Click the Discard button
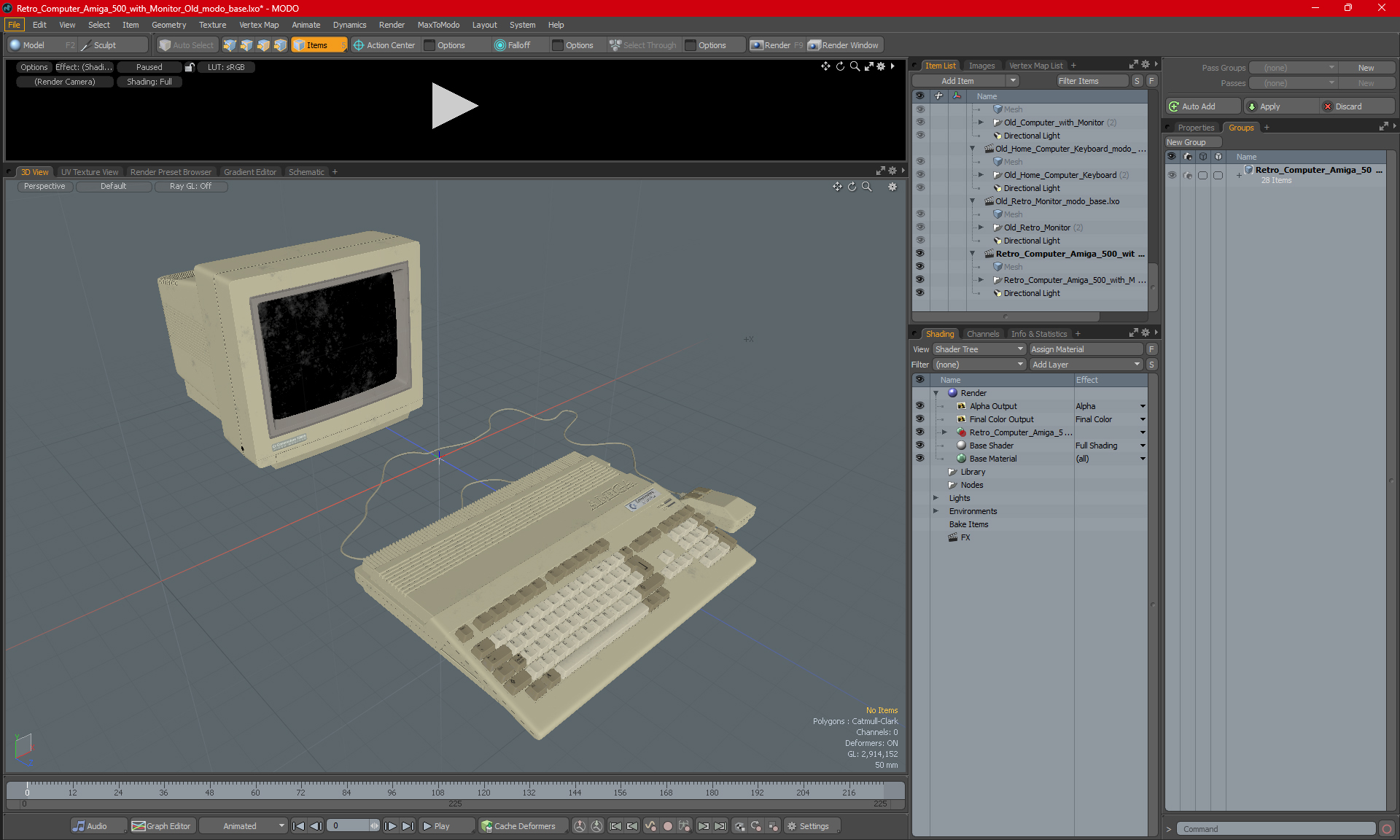Screen dimensions: 1400x840 click(x=1356, y=106)
